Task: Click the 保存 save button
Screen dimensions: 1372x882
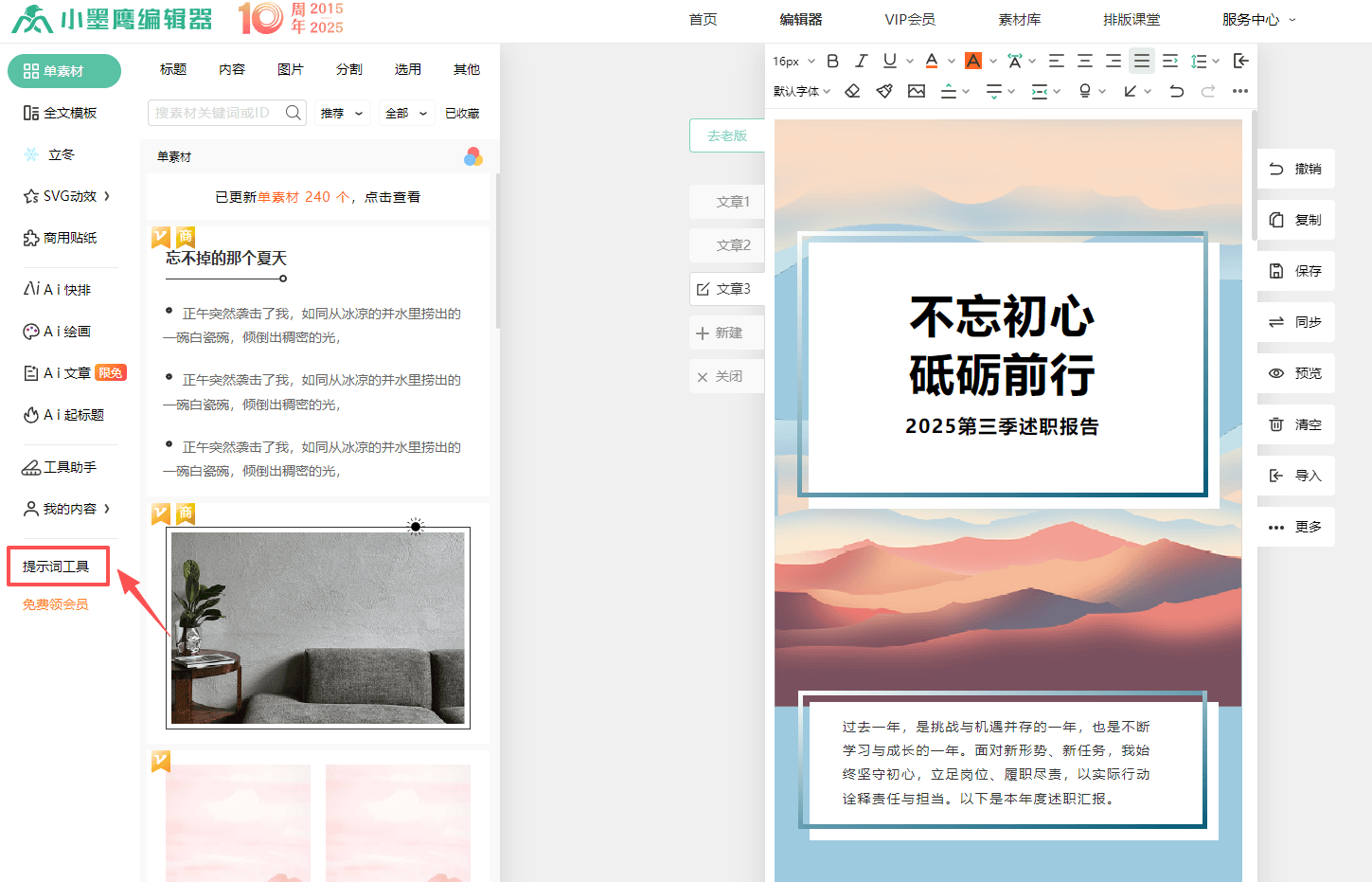Action: tap(1296, 271)
